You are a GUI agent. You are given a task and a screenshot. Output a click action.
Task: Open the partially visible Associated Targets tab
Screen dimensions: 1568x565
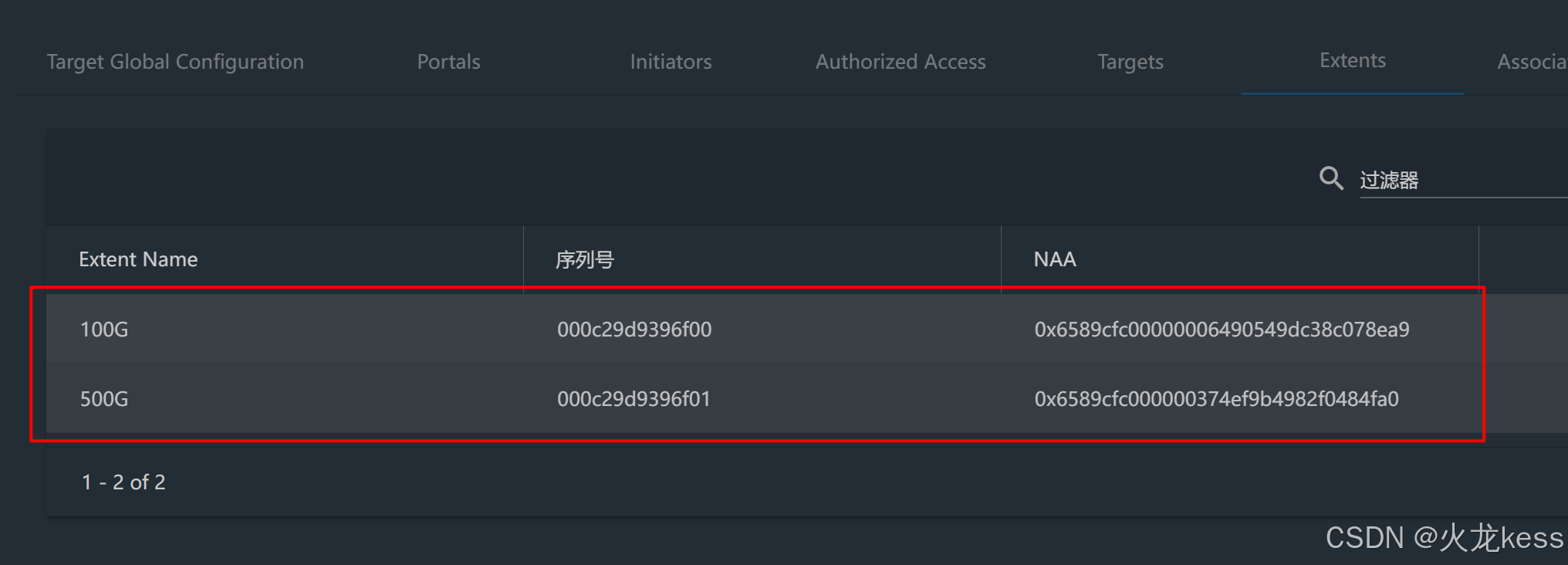[x=1532, y=62]
